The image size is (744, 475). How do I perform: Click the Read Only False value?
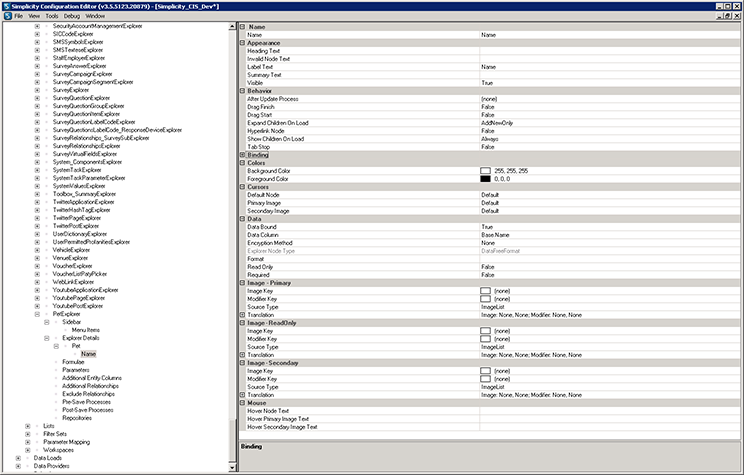coord(610,267)
